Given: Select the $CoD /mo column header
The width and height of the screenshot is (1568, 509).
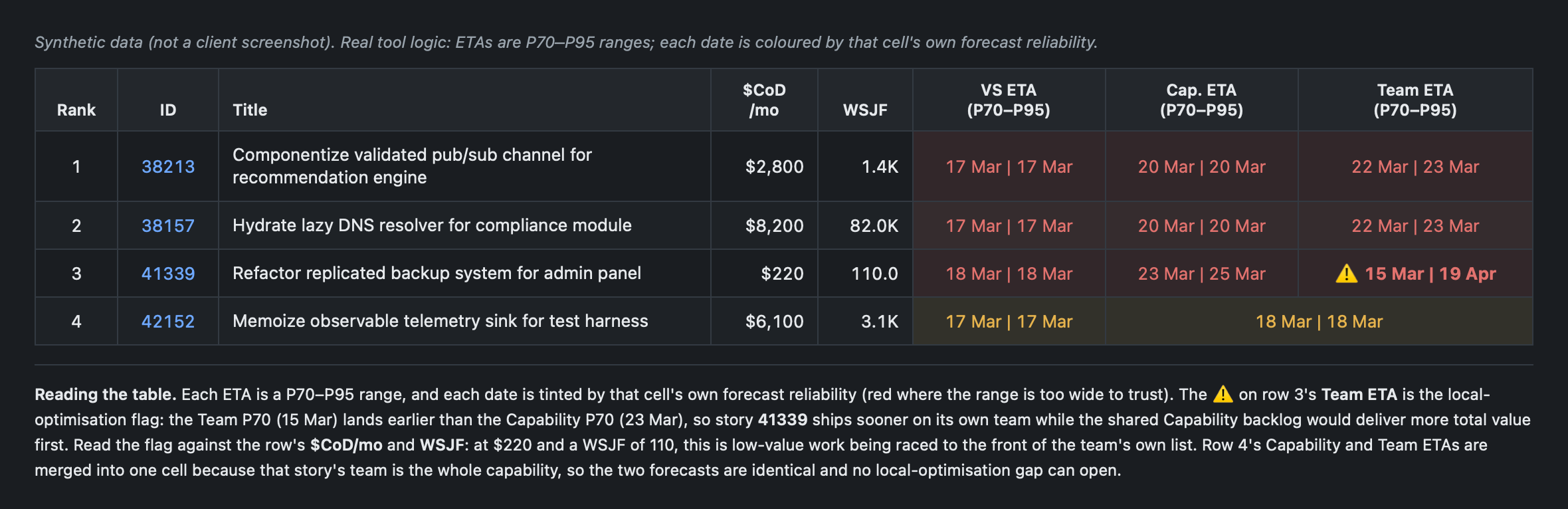Looking at the screenshot, I should (x=764, y=100).
